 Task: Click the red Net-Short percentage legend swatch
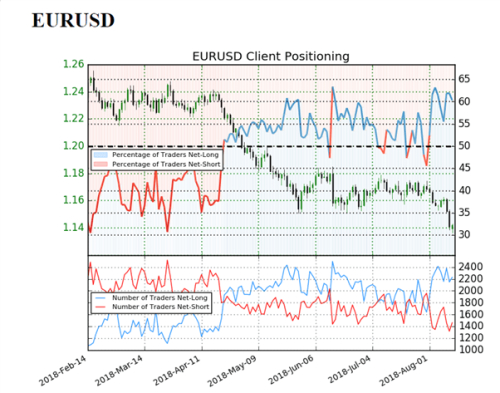pyautogui.click(x=101, y=164)
